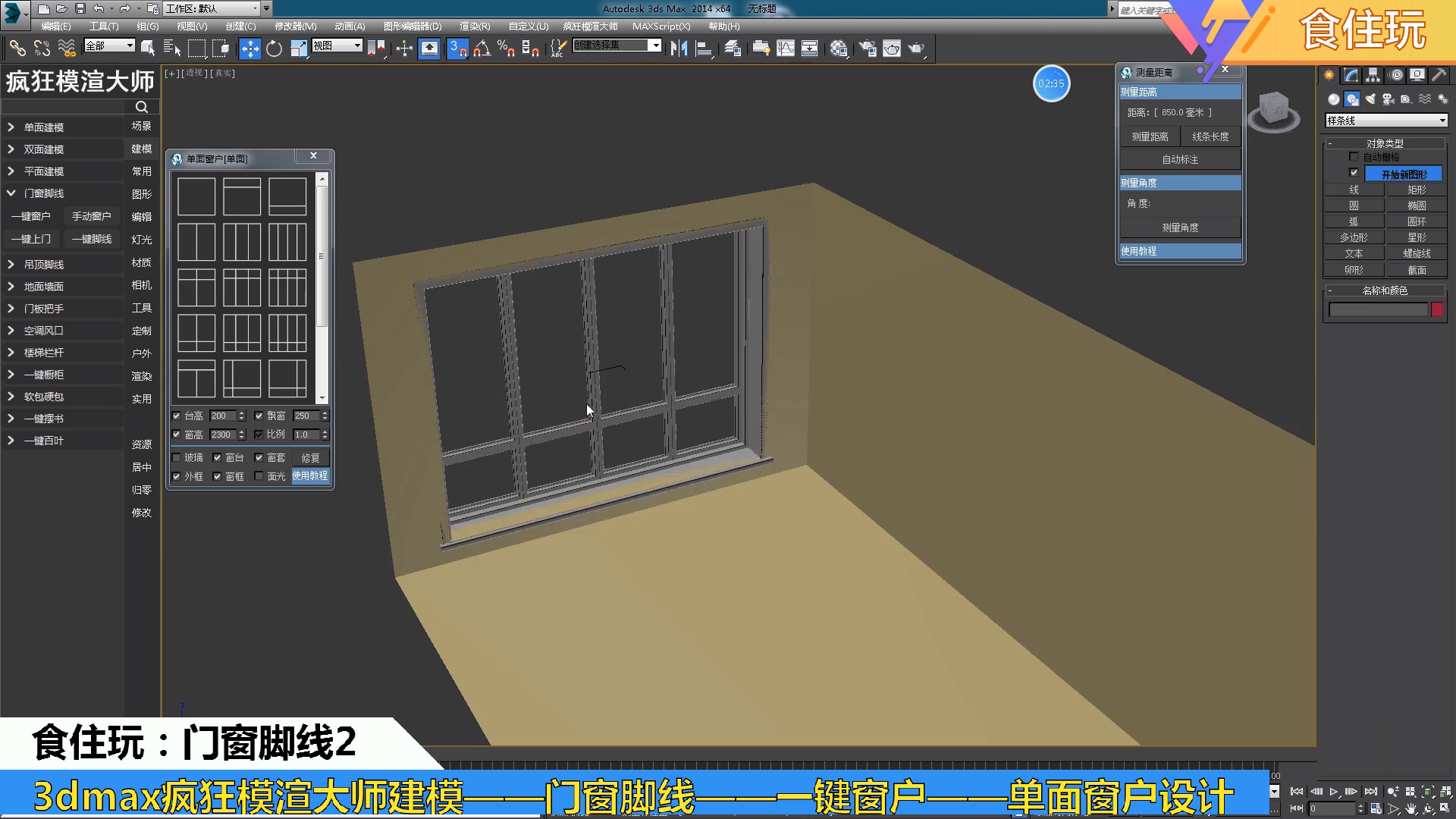The width and height of the screenshot is (1456, 819).
Task: Select the Rotate tool in the toolbar
Action: point(274,49)
